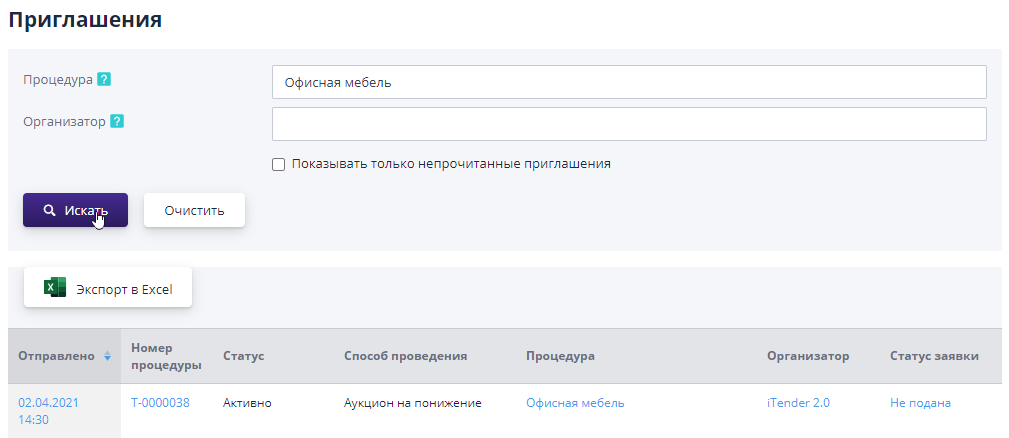
Task: Click the Номер процедуры column header
Action: (x=166, y=356)
